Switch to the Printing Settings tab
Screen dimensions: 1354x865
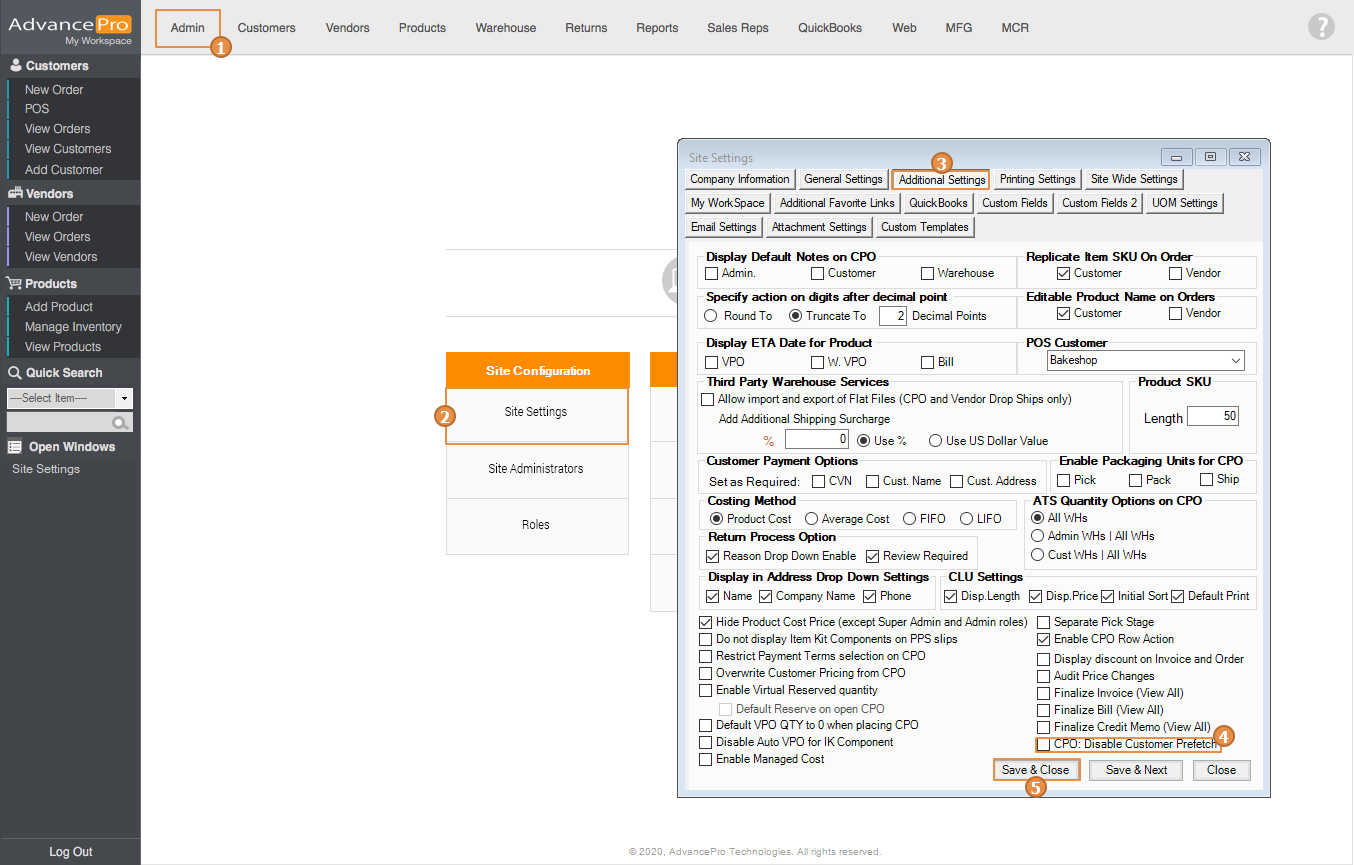[x=1037, y=179]
